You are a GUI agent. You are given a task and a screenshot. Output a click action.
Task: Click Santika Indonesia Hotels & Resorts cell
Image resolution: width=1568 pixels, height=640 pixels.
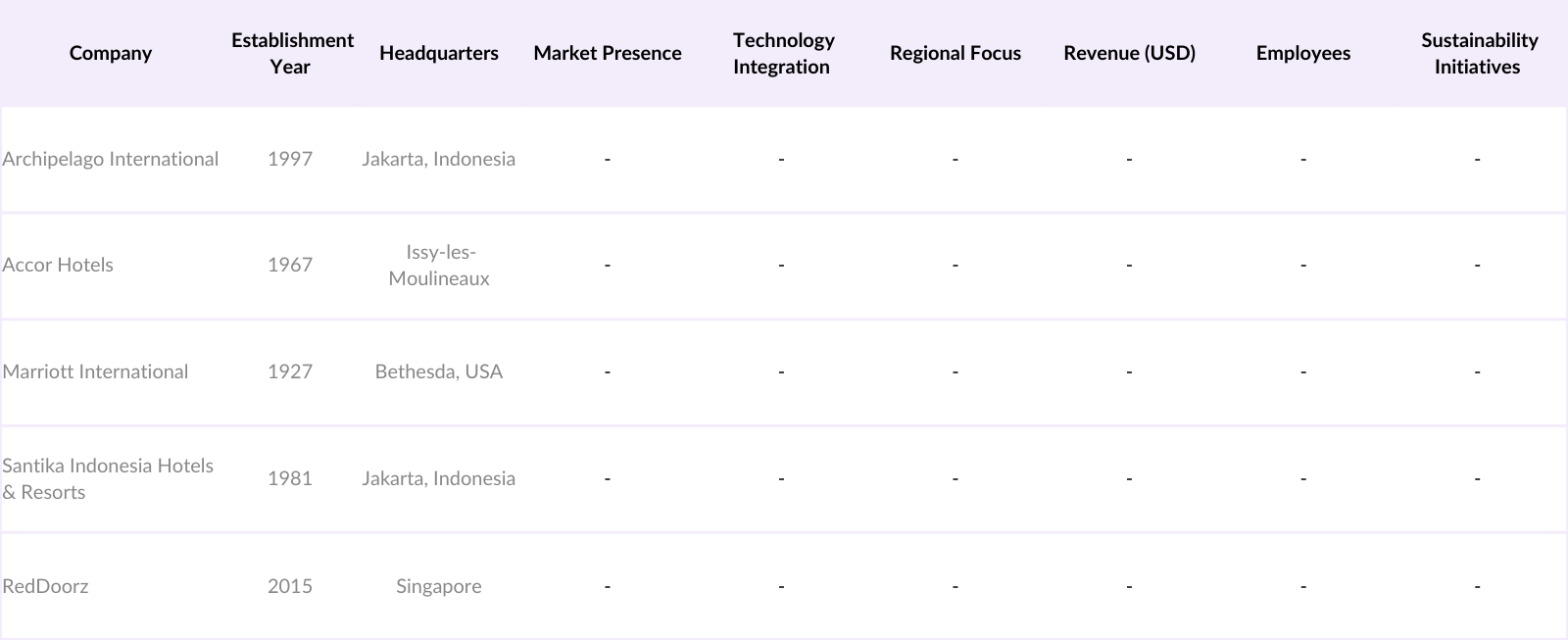tap(108, 478)
